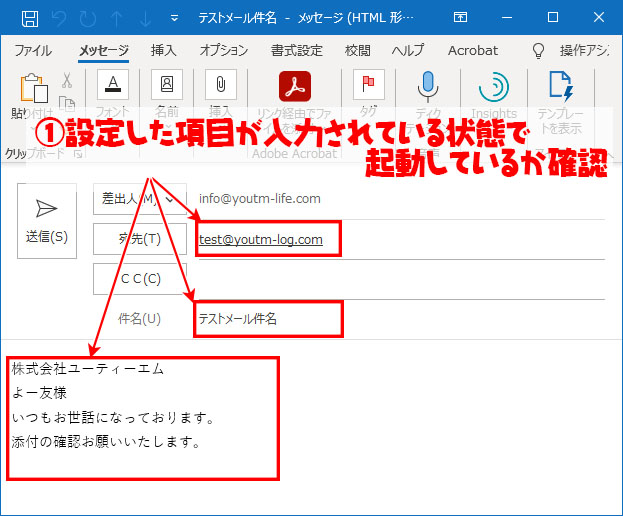623x516 pixels.
Task: Click body line 添付の確認お願いいたします。
Action: point(106,442)
